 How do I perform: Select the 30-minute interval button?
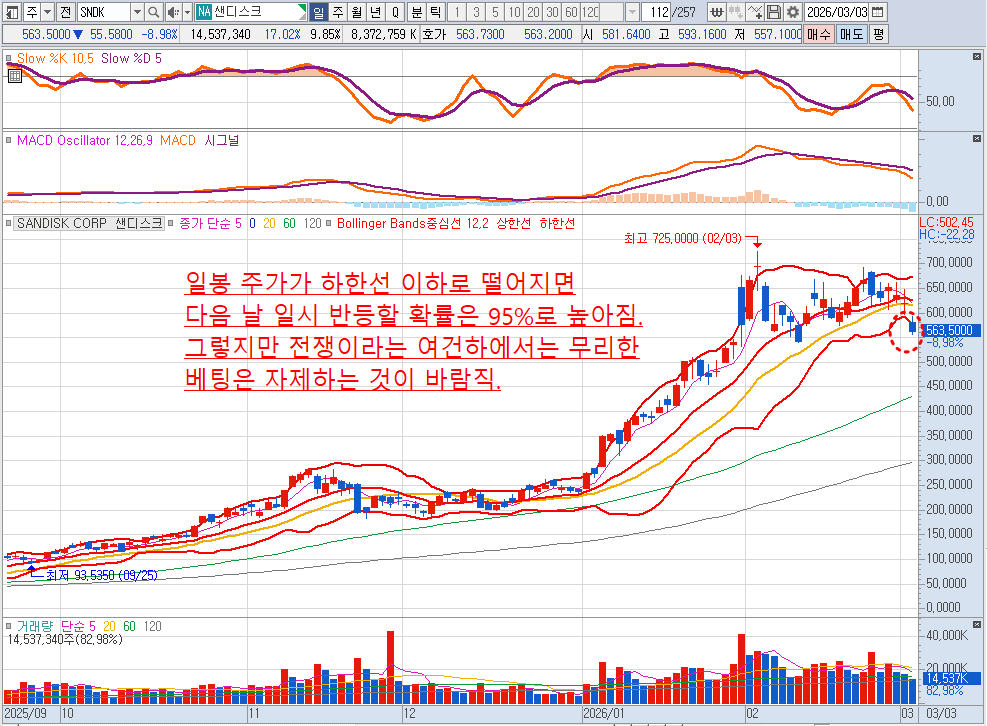tap(550, 12)
